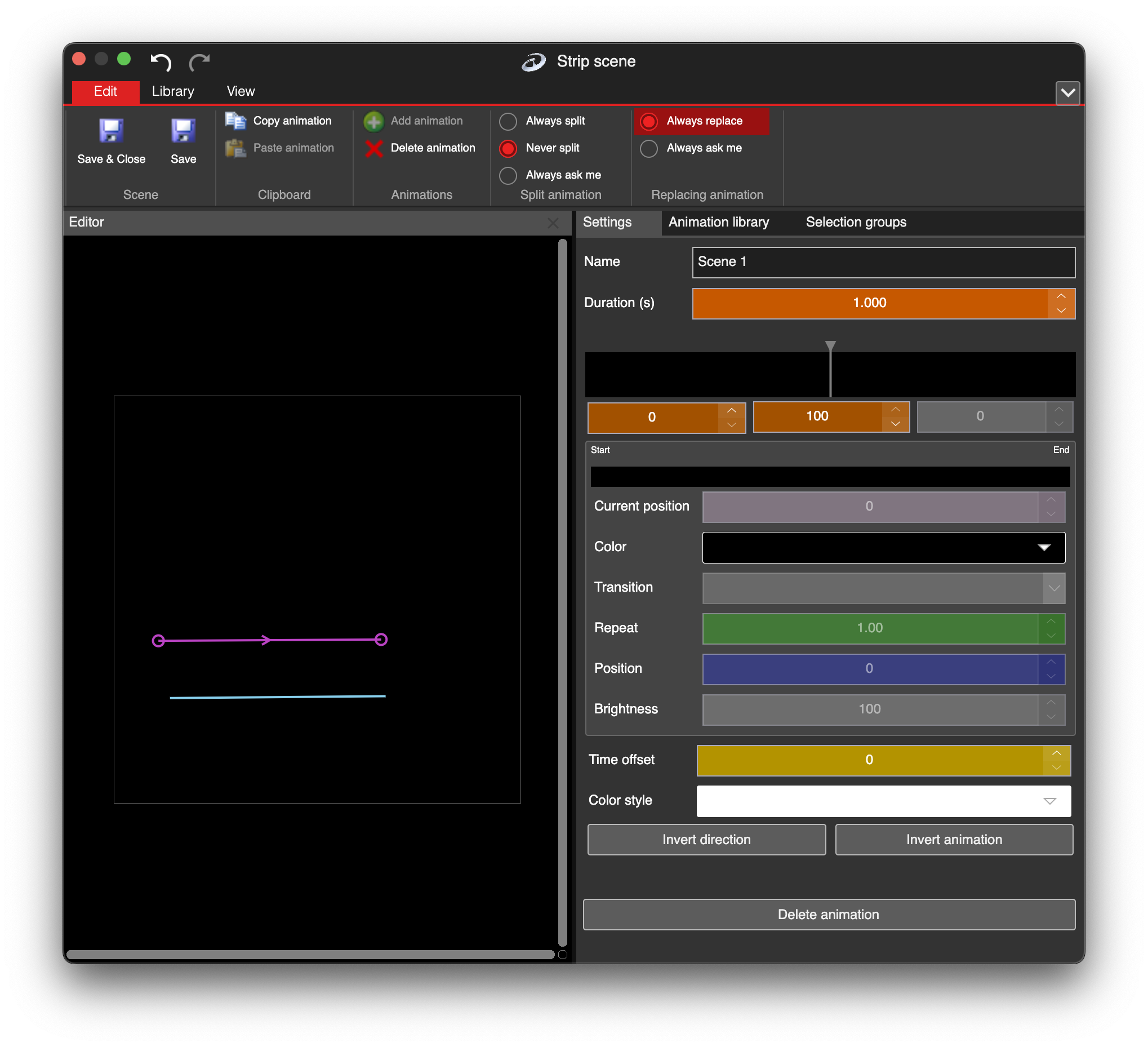Open the Library ribbon tab
This screenshot has height=1047, width=1148.
pyautogui.click(x=172, y=92)
